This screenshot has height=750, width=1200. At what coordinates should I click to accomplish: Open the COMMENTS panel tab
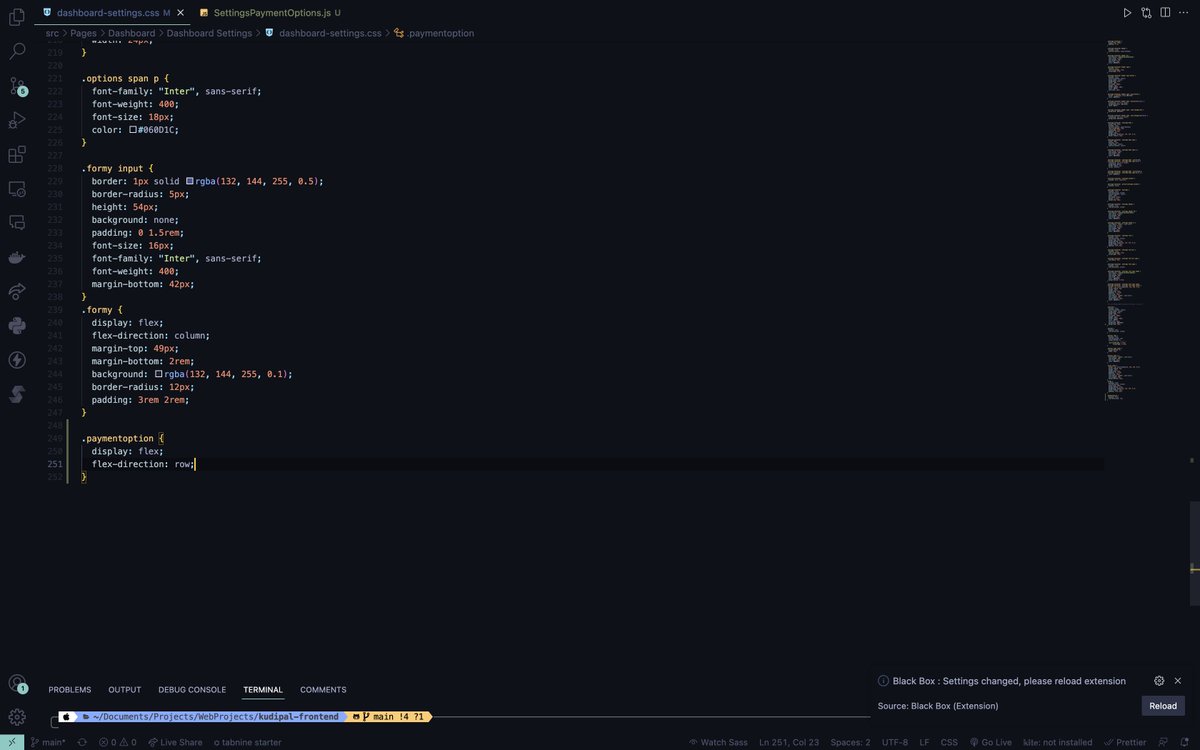point(323,690)
